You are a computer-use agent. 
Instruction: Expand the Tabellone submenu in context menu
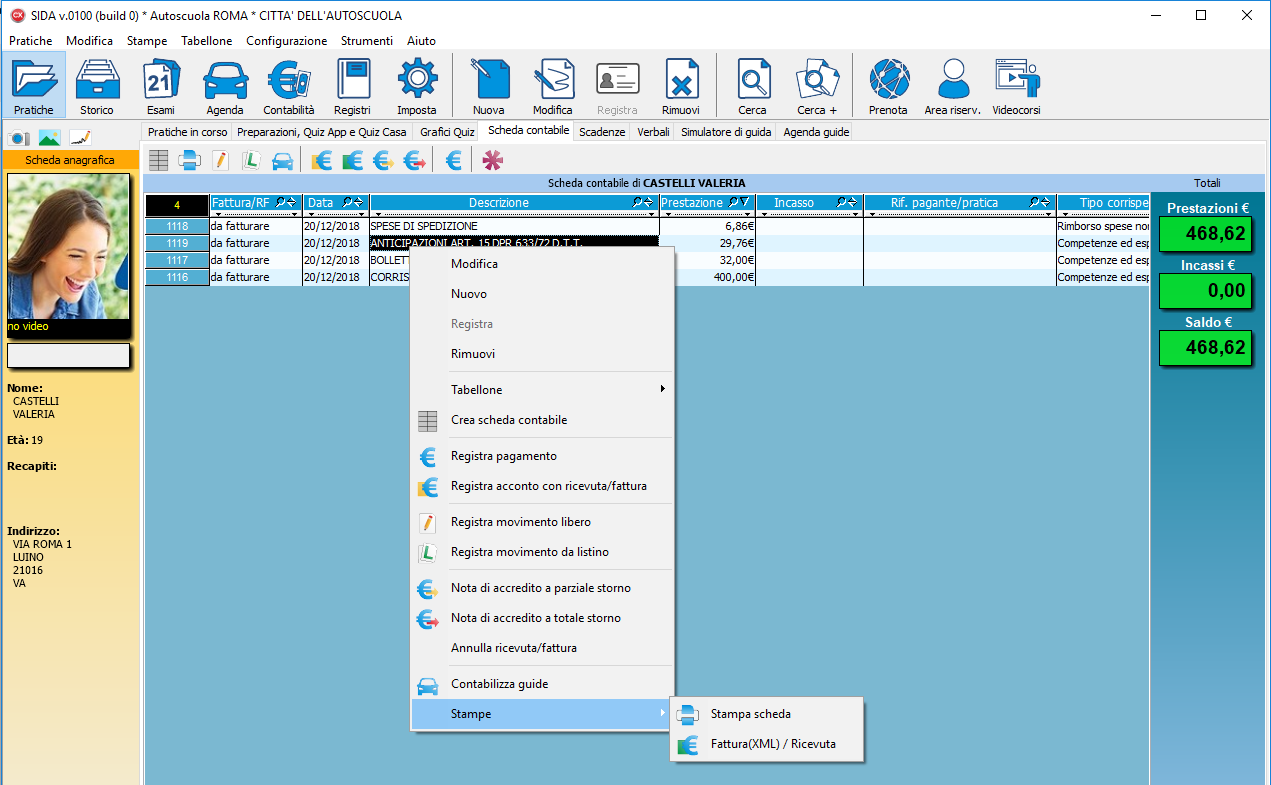point(540,390)
